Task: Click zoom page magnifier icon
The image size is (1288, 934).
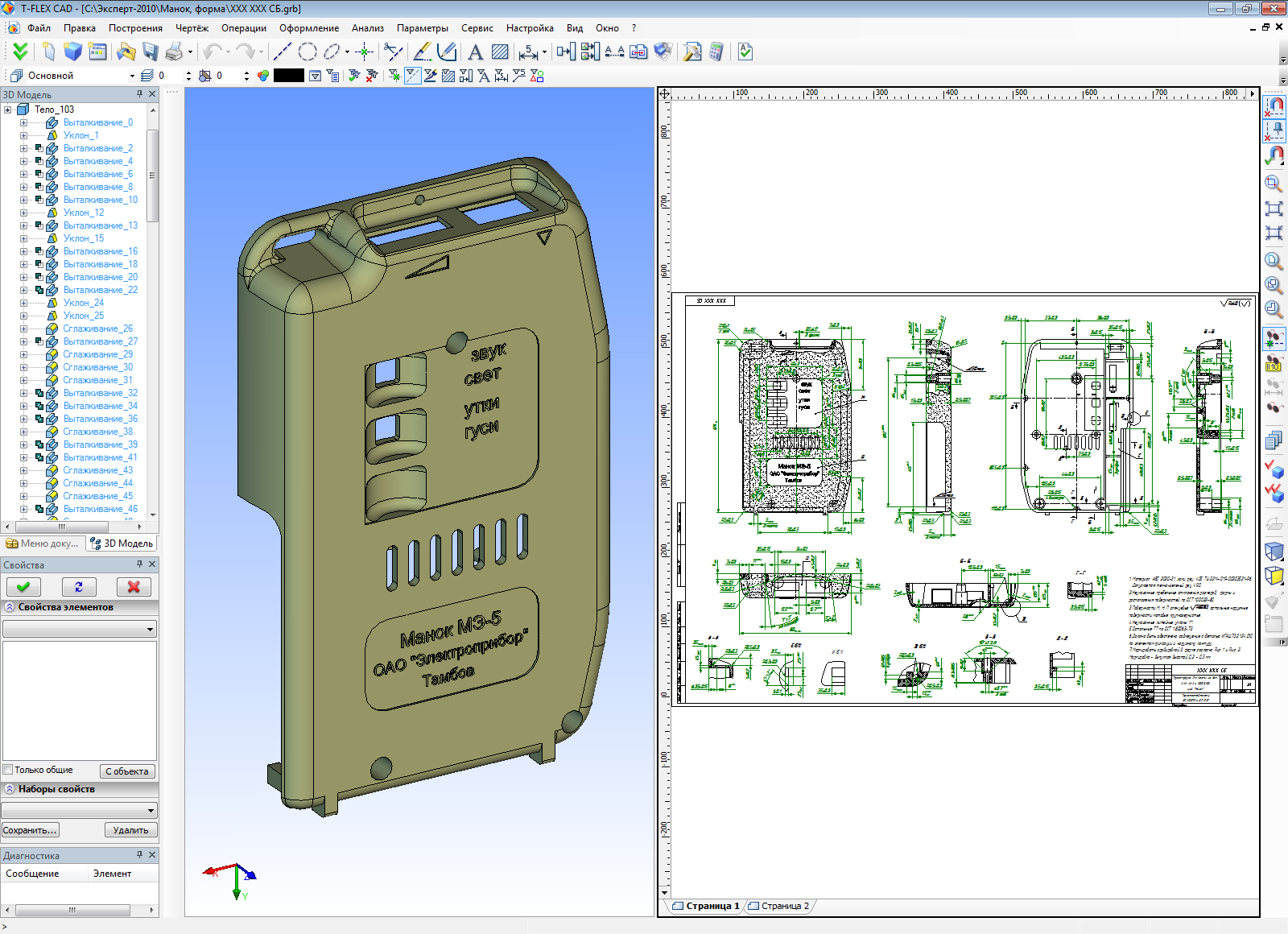Action: (x=1274, y=261)
